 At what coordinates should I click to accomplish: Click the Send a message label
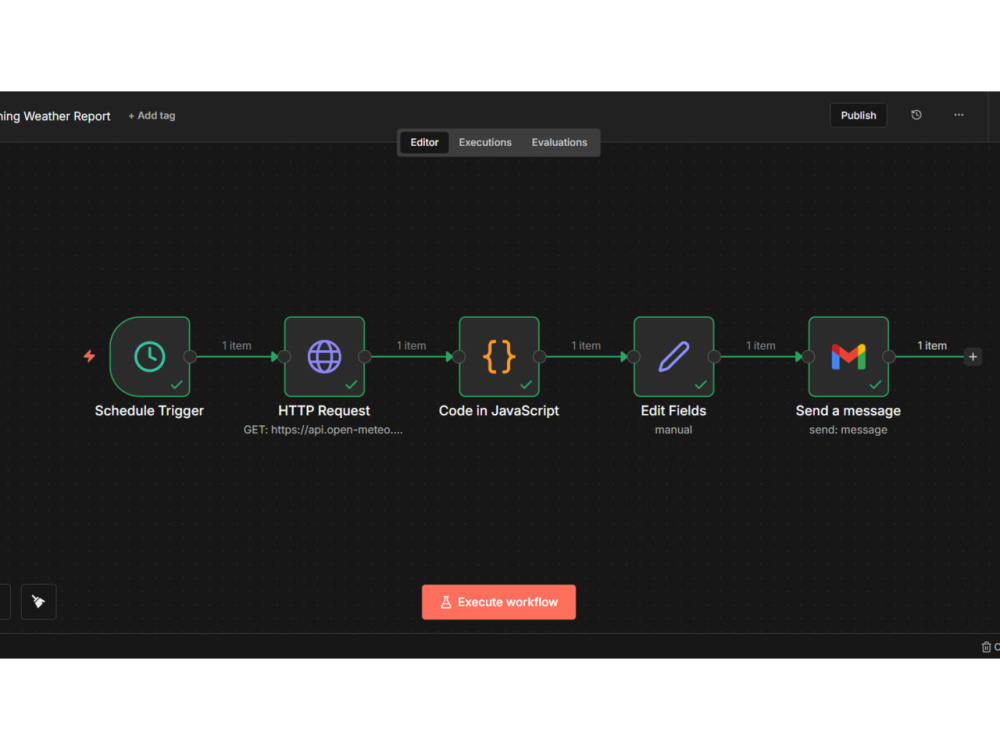pos(848,411)
